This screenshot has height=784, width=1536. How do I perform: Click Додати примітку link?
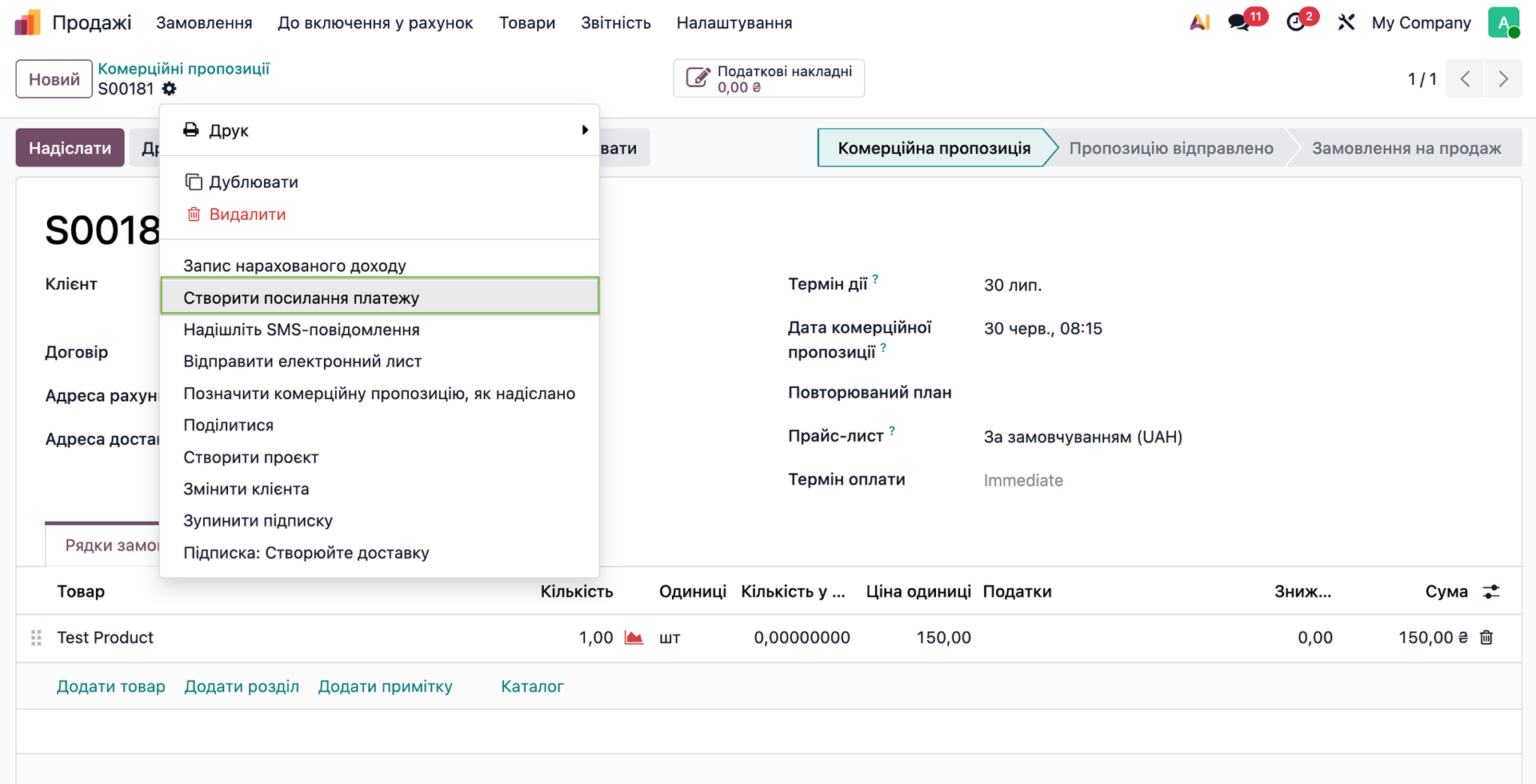(386, 686)
